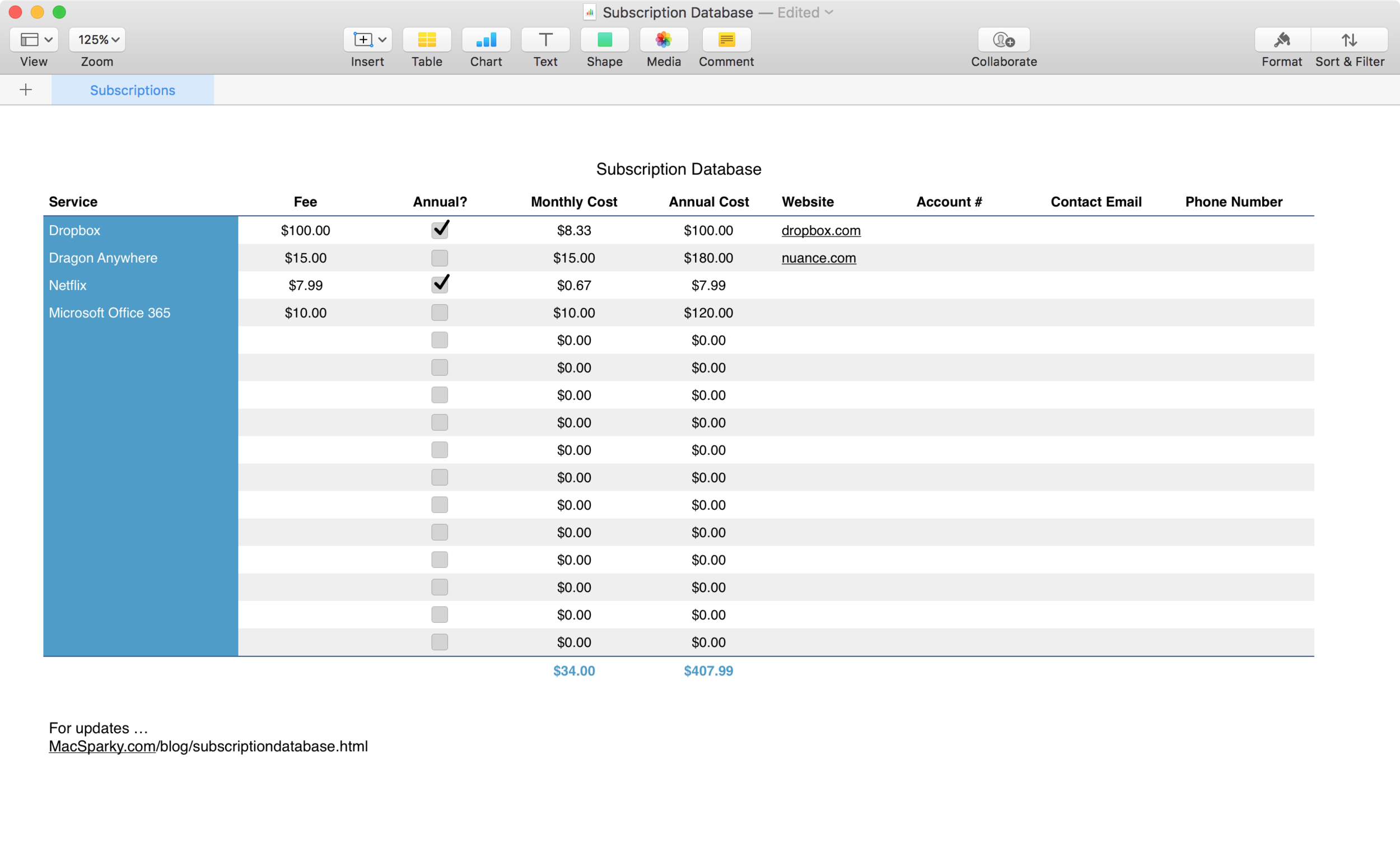Select the $120.00 Annual Cost cell
The width and height of the screenshot is (1400, 848).
708,313
